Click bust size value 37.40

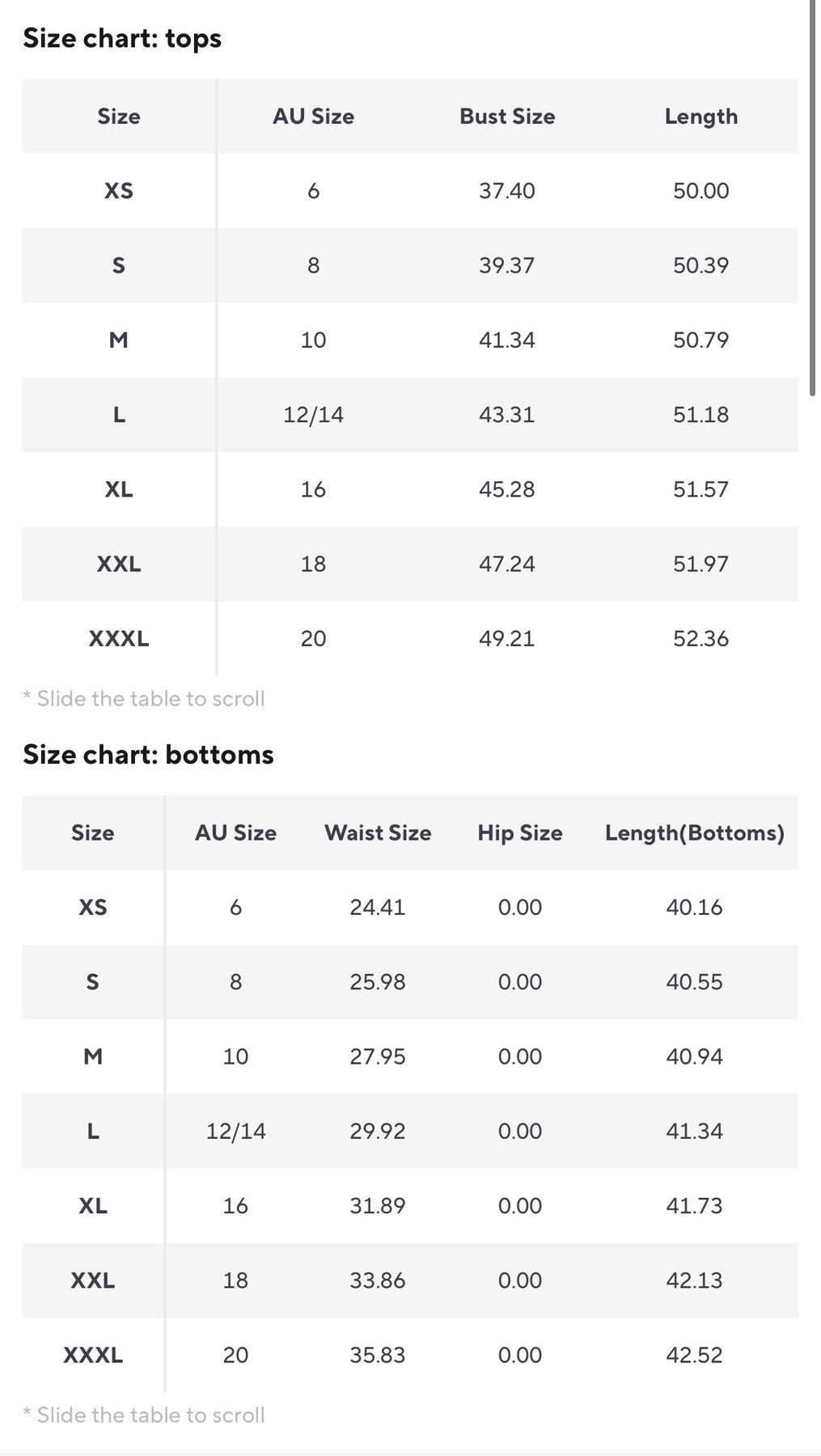point(506,191)
